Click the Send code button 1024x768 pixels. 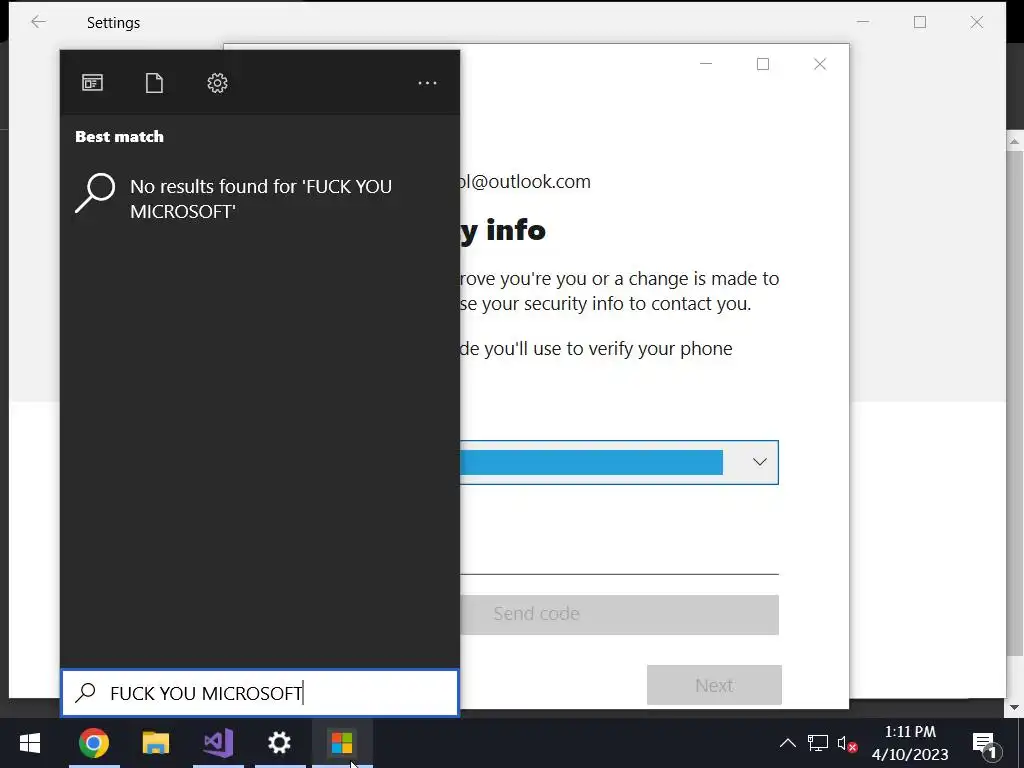pos(619,615)
